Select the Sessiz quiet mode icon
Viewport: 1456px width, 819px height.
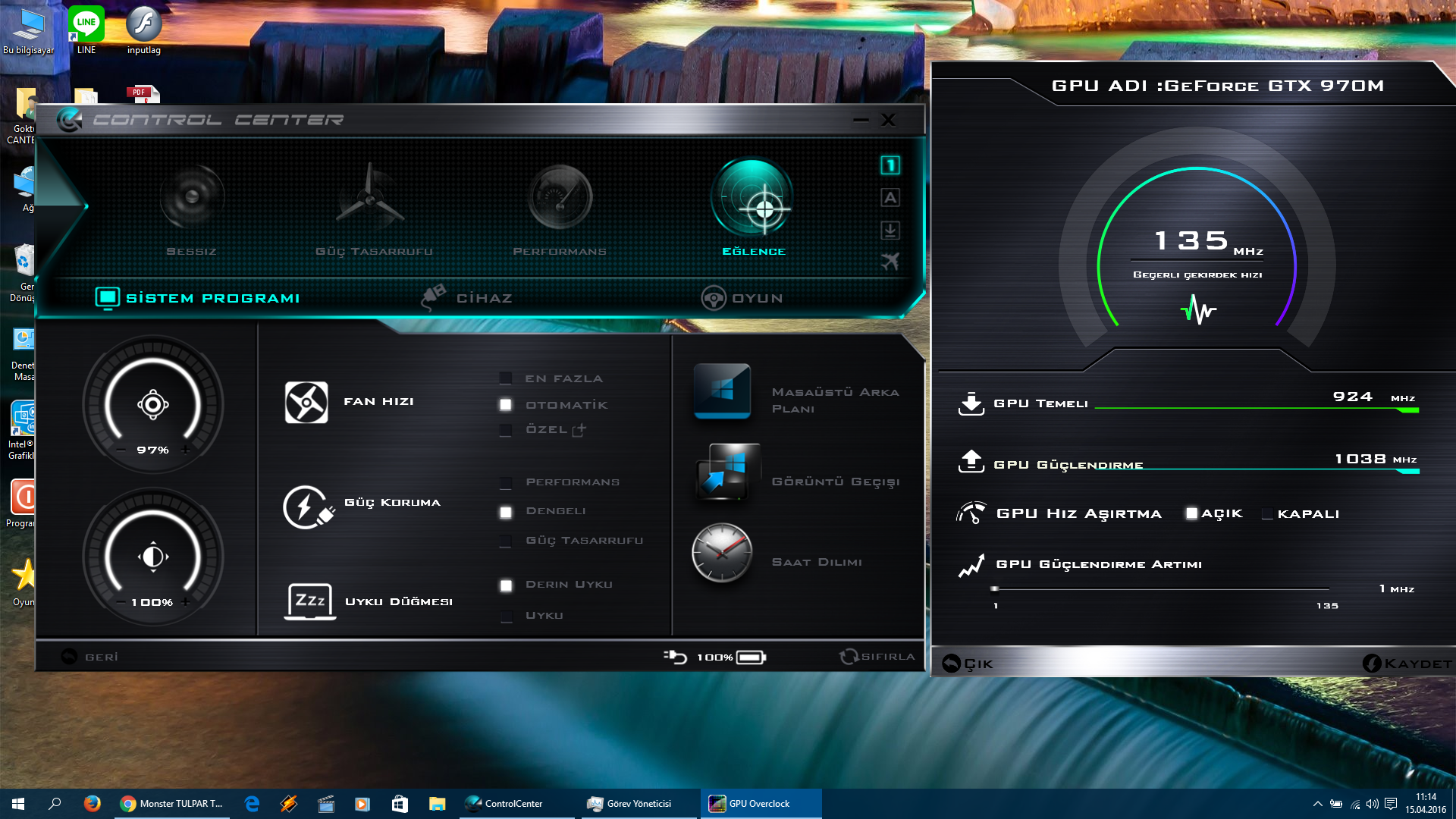(x=192, y=197)
